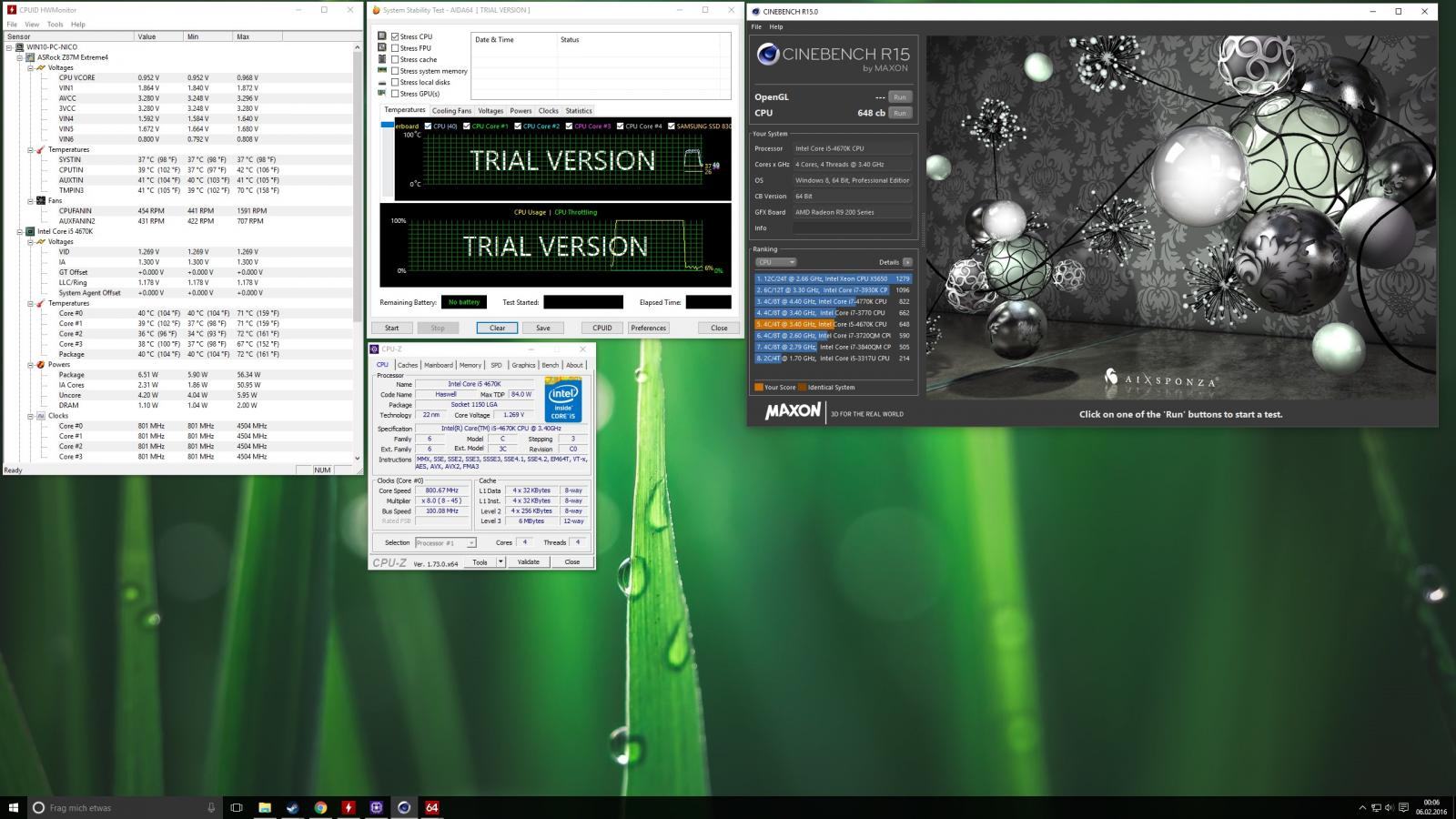Open File Explorer from the taskbar
This screenshot has height=819, width=1456.
coord(265,807)
